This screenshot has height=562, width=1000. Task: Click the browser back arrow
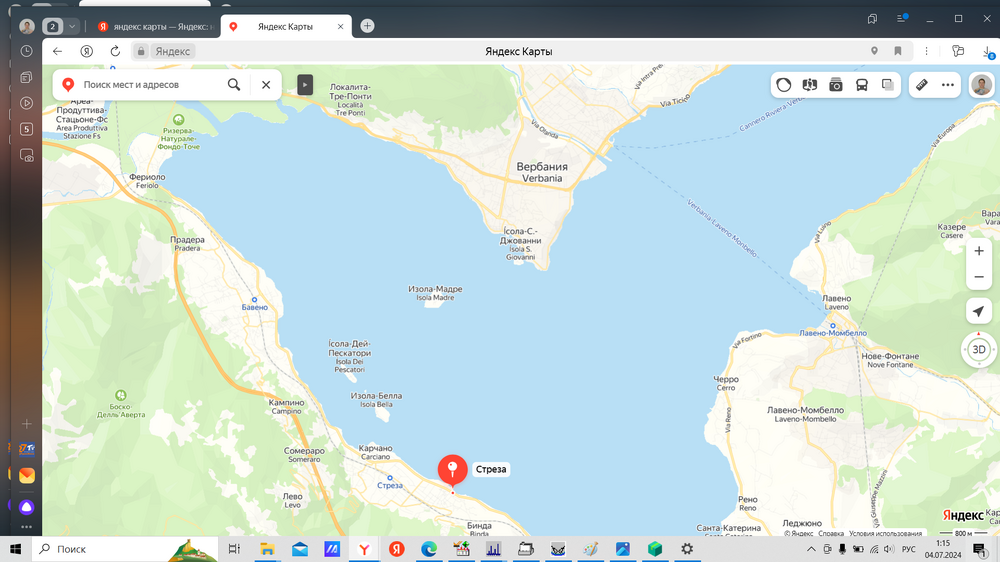point(57,51)
